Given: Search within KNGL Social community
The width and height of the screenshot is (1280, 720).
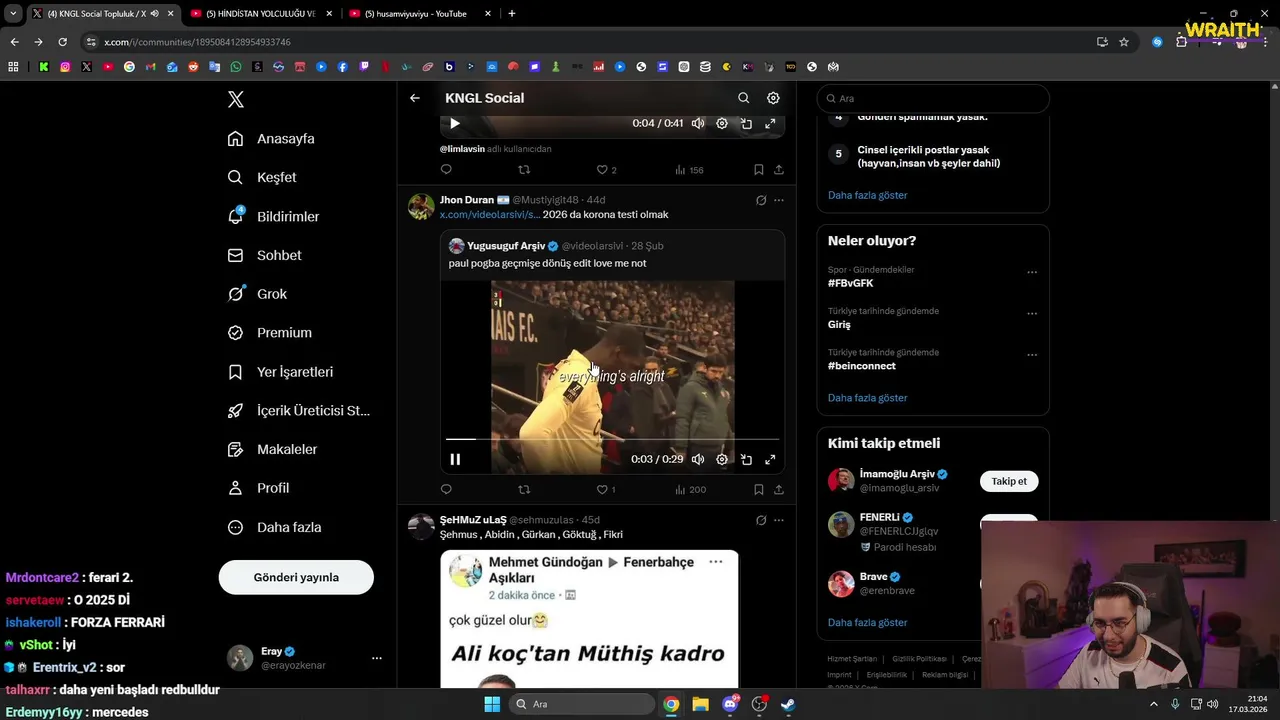Looking at the screenshot, I should (x=743, y=98).
